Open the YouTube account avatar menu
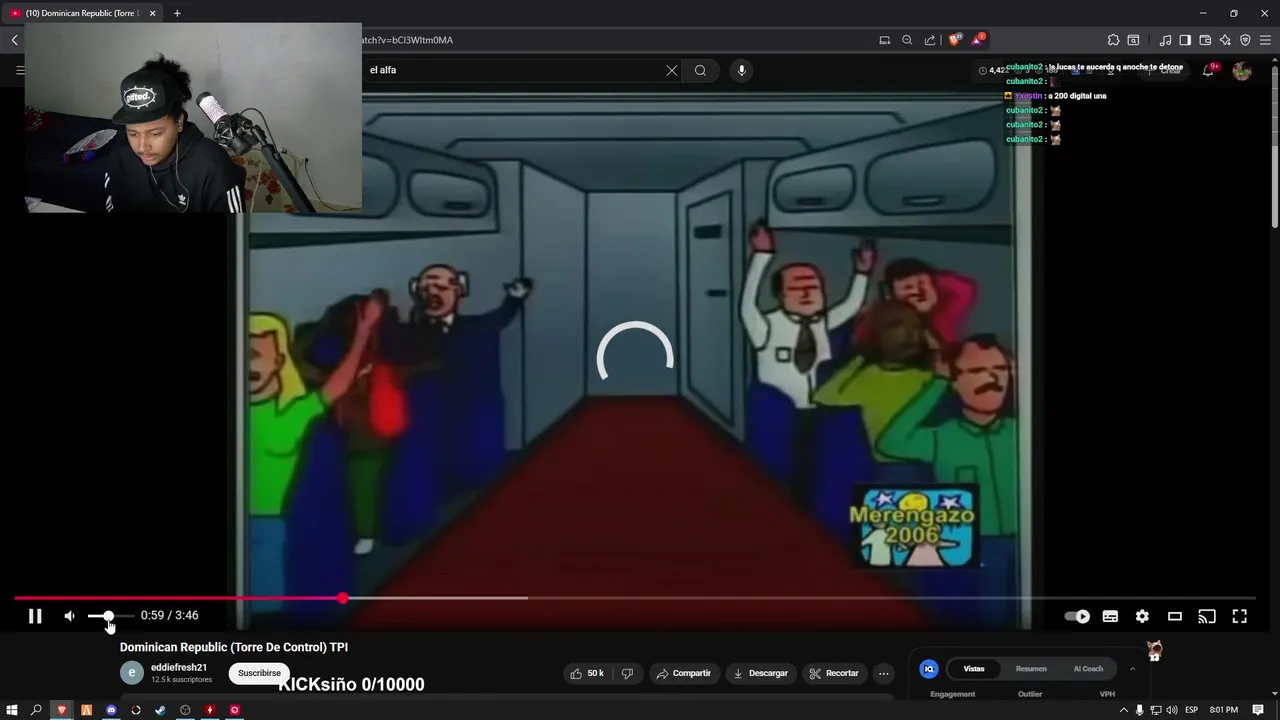Image resolution: width=1280 pixels, height=720 pixels. 1242,70
